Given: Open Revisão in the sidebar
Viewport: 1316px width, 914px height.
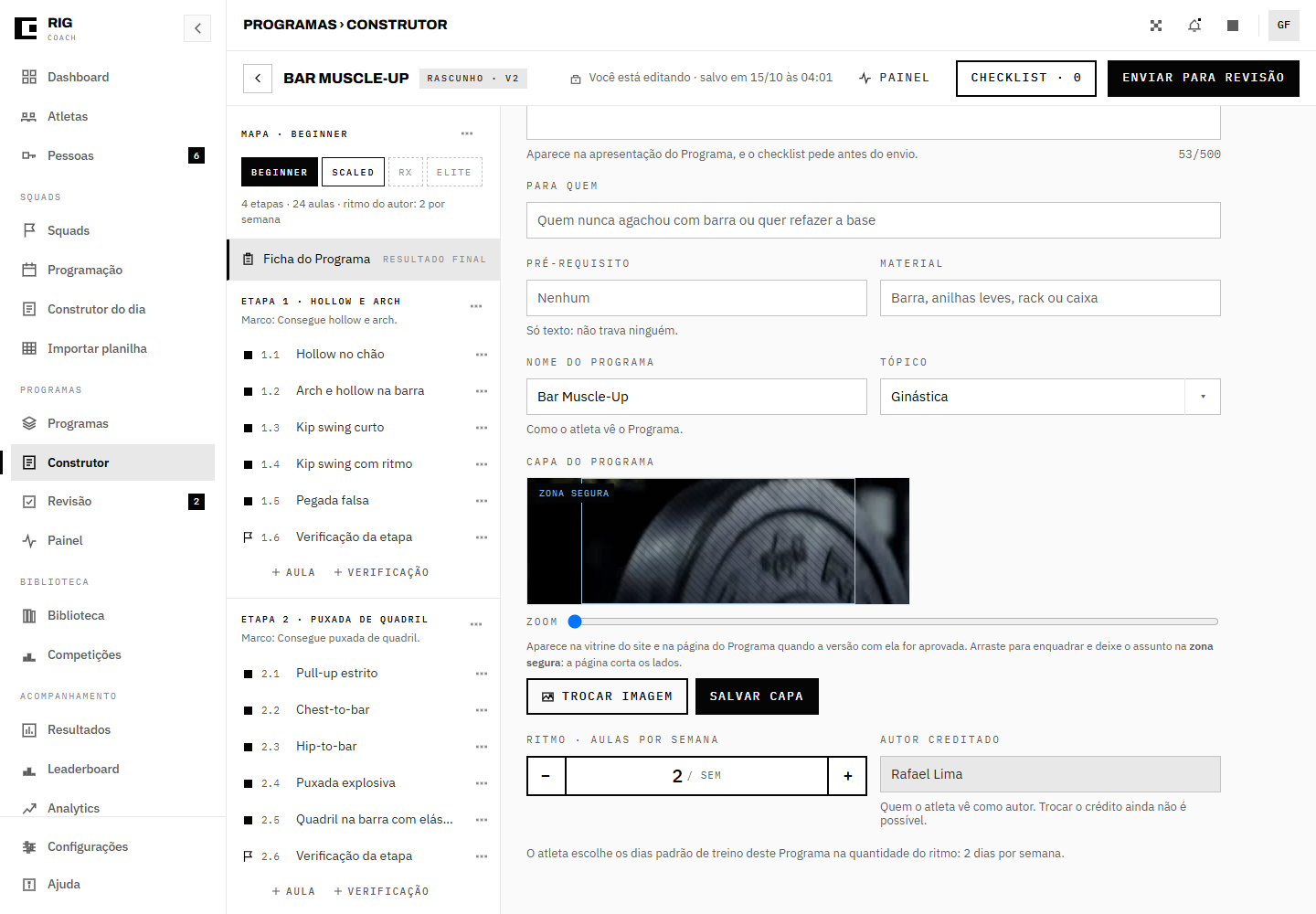Looking at the screenshot, I should pos(112,501).
